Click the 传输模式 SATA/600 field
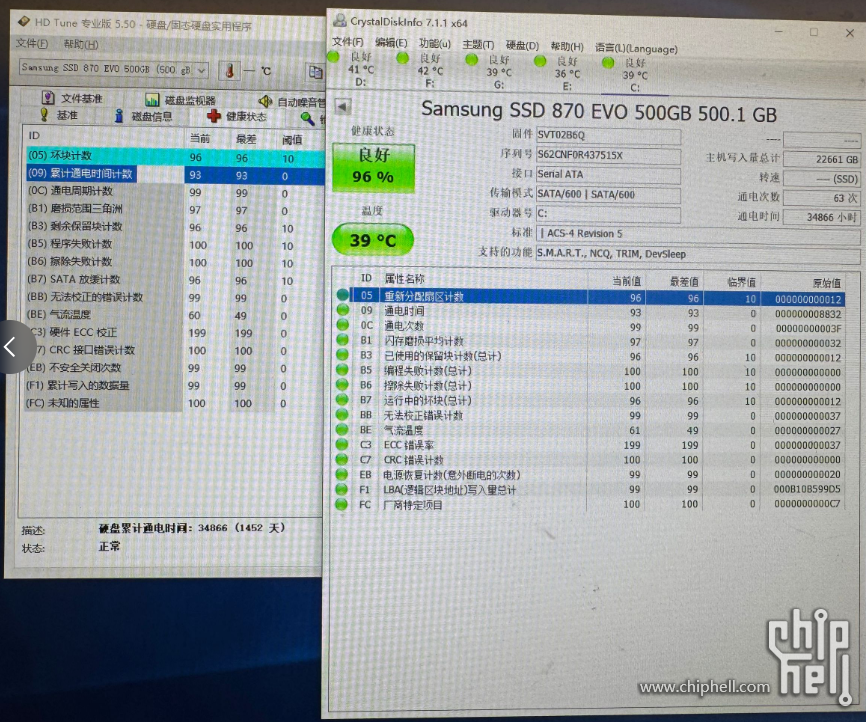Image resolution: width=866 pixels, height=722 pixels. point(608,194)
